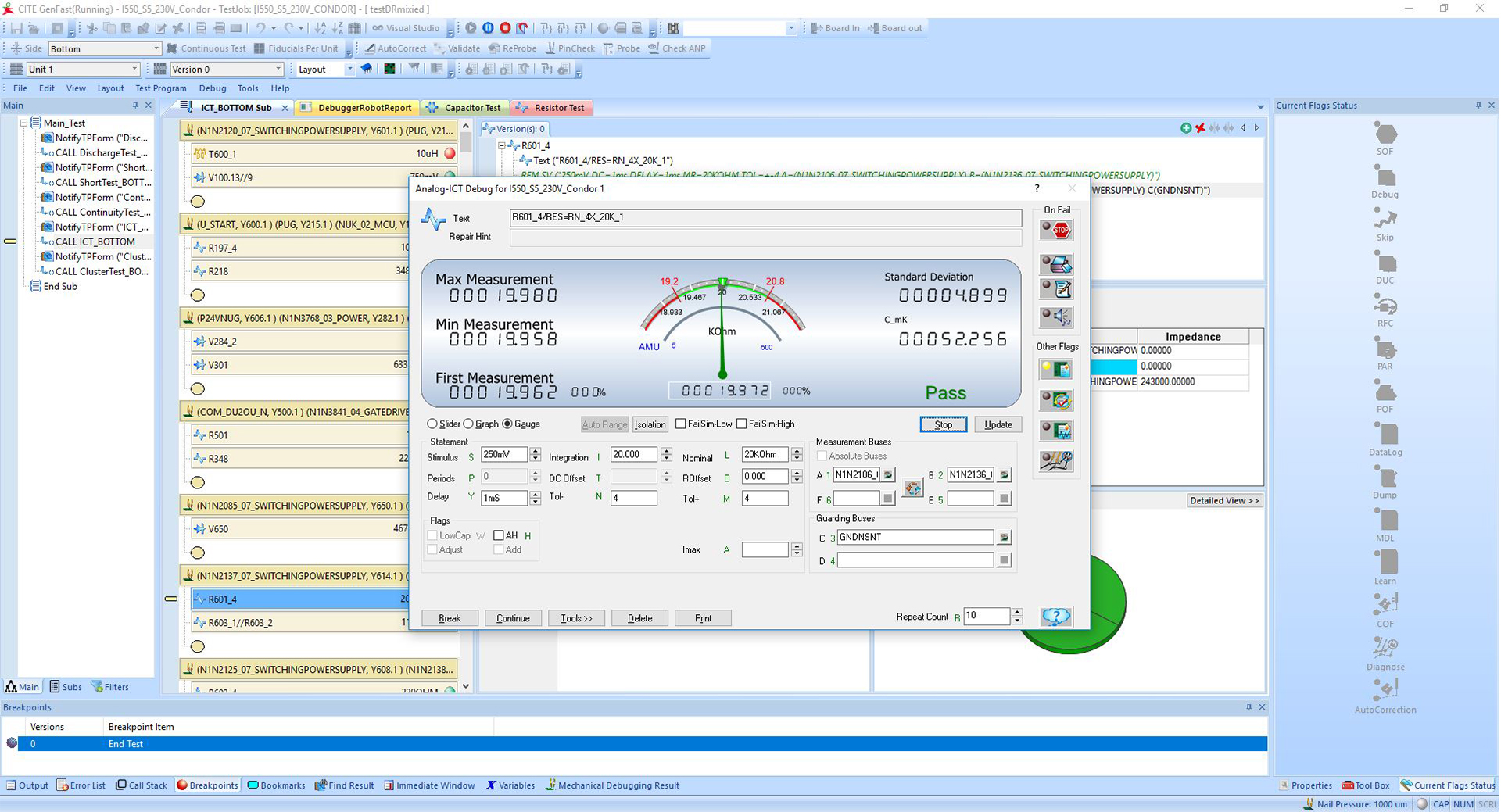
Task: Click the test list vertical scrollbar down arrow
Action: (x=466, y=686)
